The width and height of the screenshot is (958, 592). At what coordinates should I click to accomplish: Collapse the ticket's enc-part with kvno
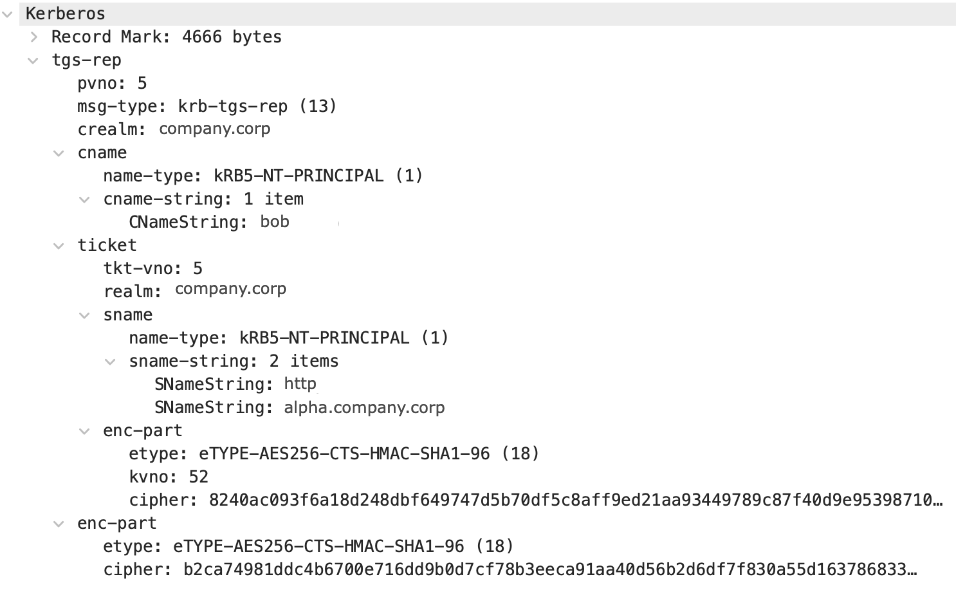pos(85,431)
